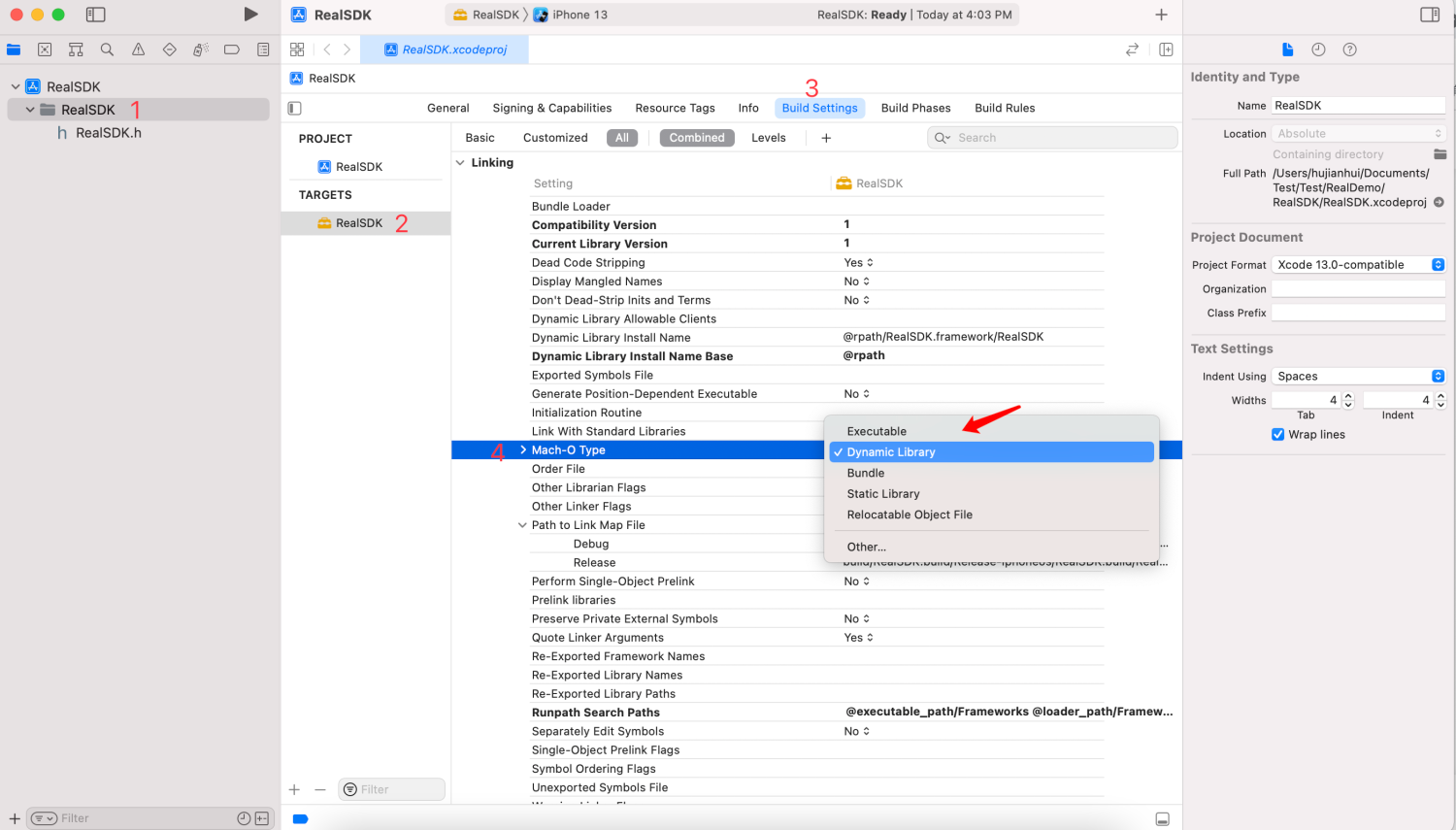Viewport: 1456px width, 830px height.
Task: Collapse the Linking section
Action: tap(460, 163)
